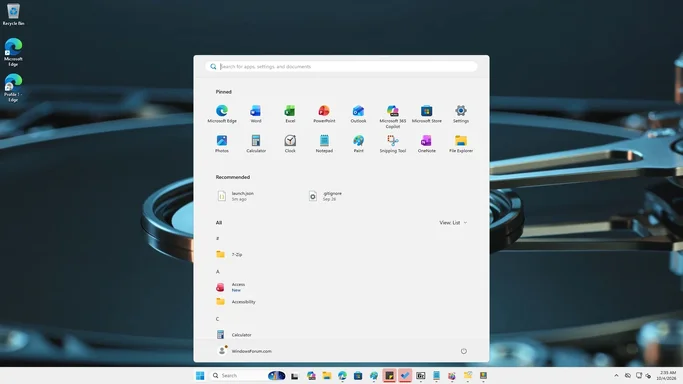Image resolution: width=683 pixels, height=384 pixels.
Task: Open Settings from the pinned apps
Action: [x=461, y=114]
